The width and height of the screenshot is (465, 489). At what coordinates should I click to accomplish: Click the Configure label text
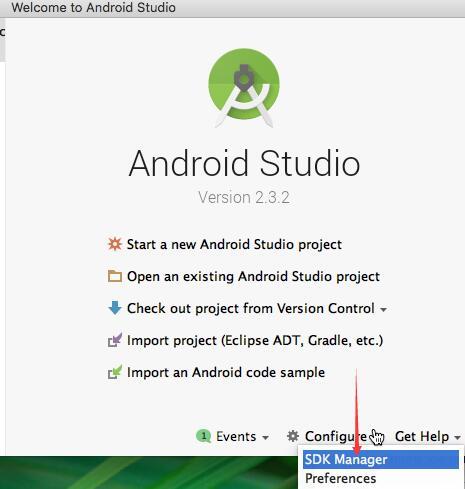[x=336, y=436]
